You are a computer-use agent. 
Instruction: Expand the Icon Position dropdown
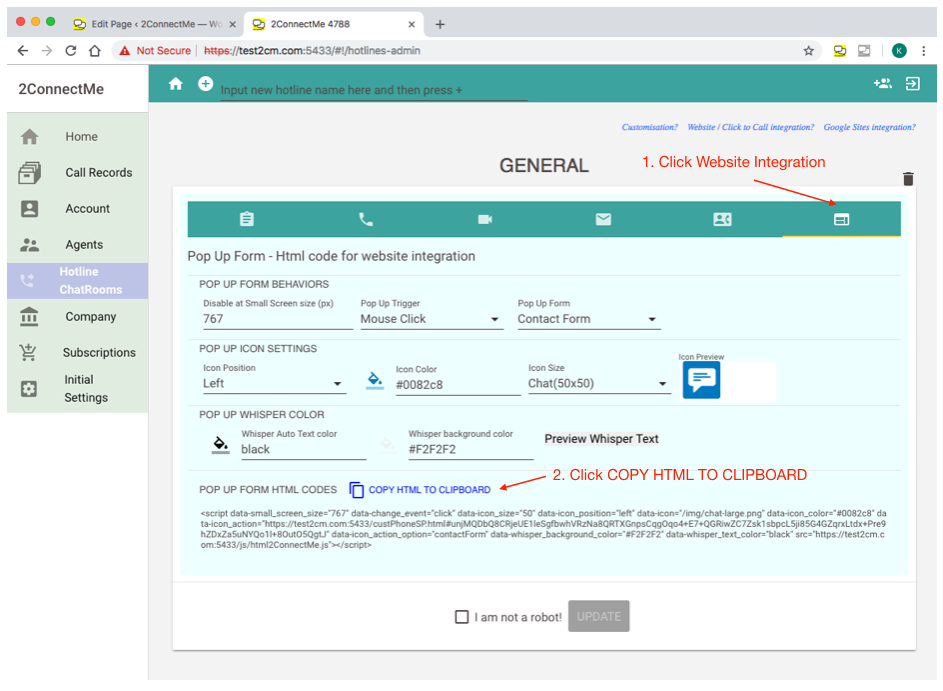tap(274, 384)
